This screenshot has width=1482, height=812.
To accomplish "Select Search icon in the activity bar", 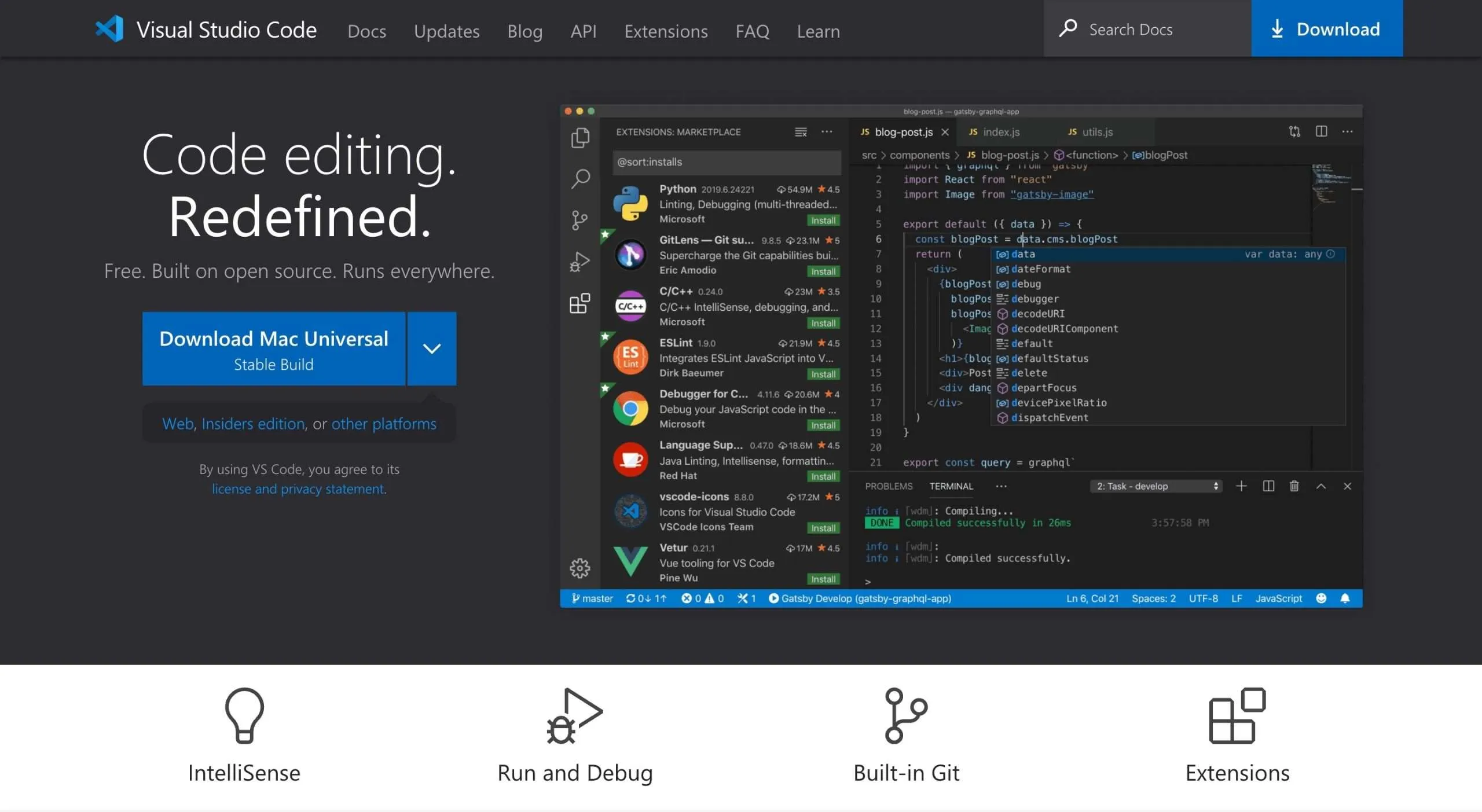I will [x=580, y=179].
